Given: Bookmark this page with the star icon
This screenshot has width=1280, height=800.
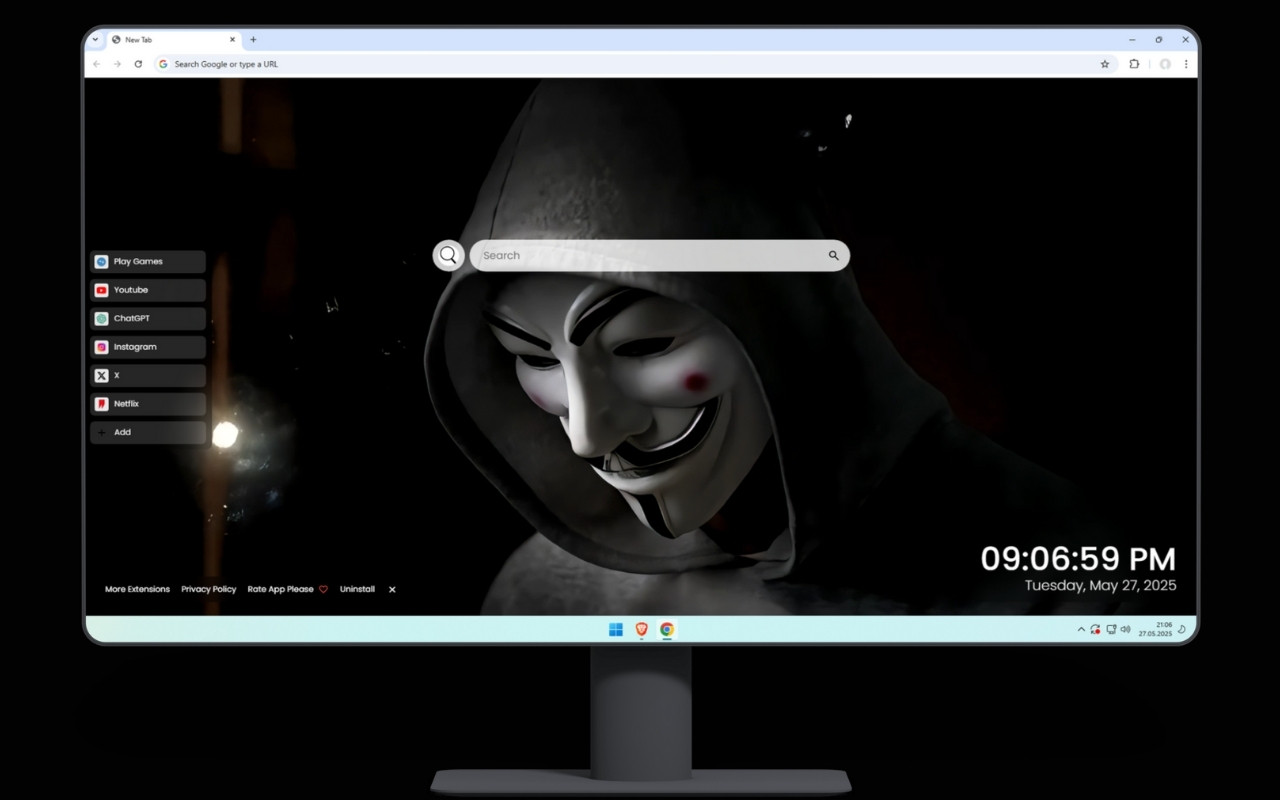Looking at the screenshot, I should [x=1105, y=64].
